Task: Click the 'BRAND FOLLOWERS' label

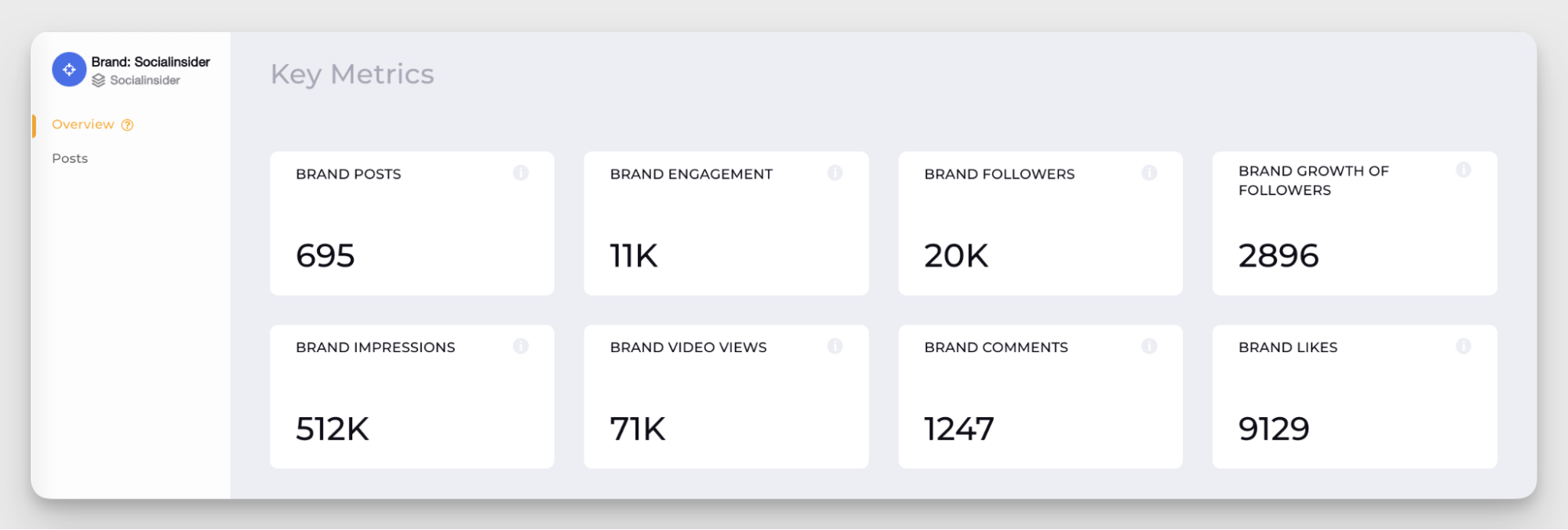Action: click(999, 174)
